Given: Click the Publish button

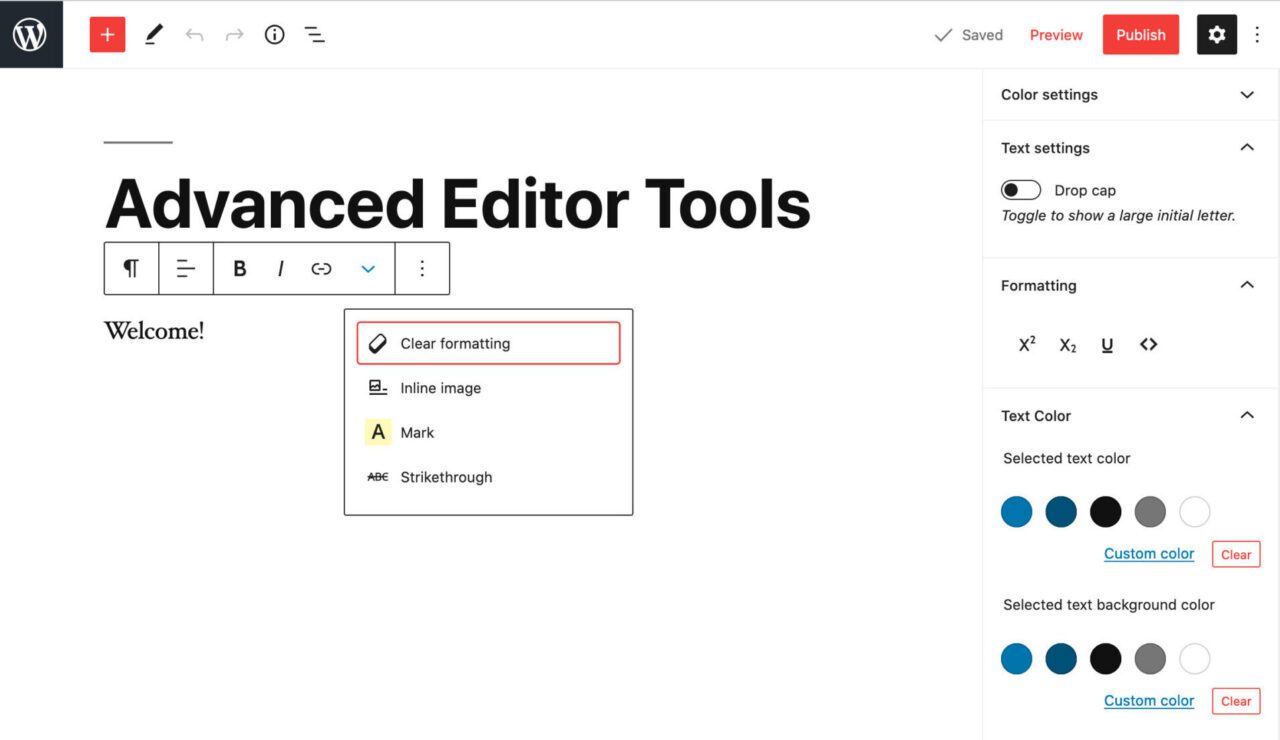Looking at the screenshot, I should pos(1140,34).
